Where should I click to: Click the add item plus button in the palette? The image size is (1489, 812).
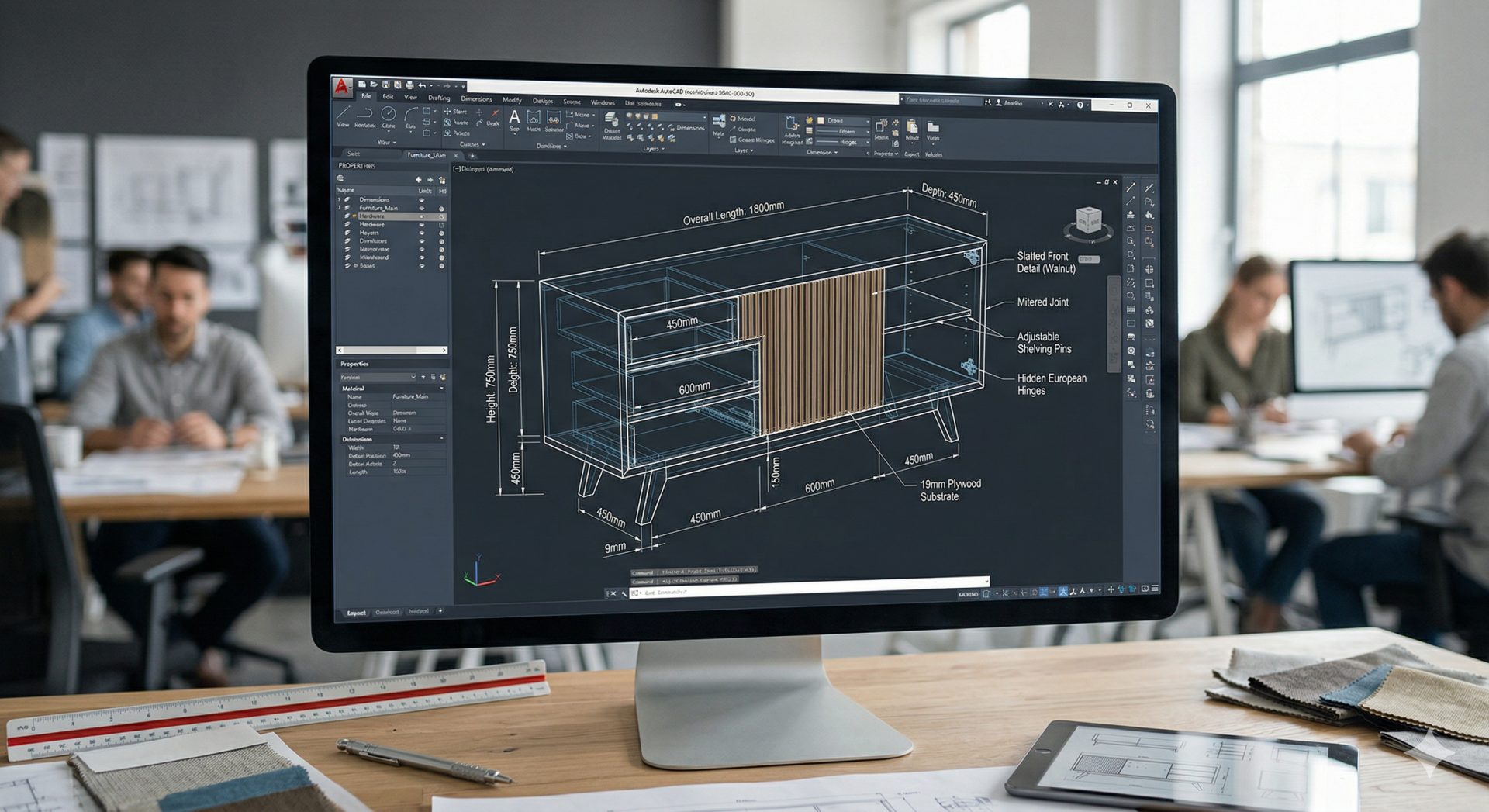[418, 180]
